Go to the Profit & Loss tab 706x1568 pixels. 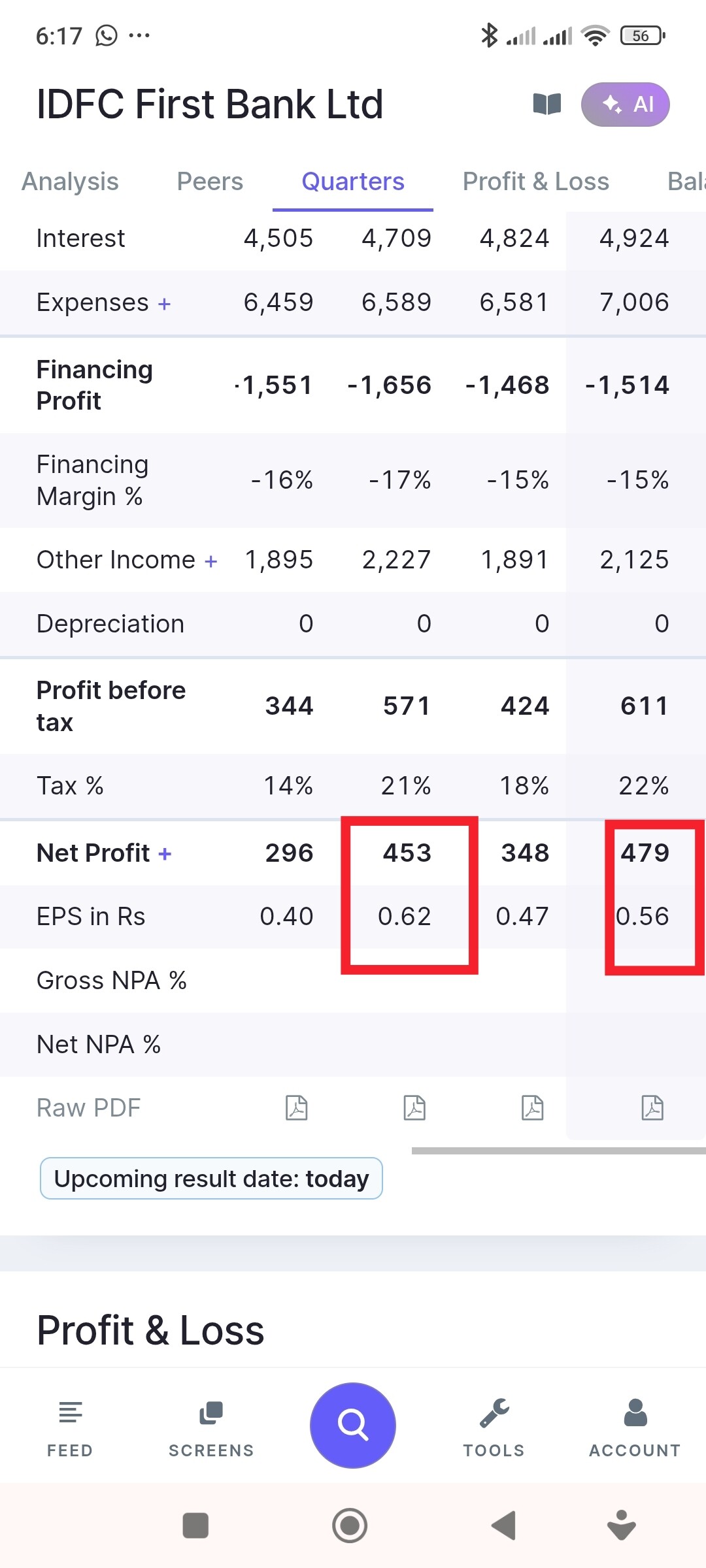point(535,182)
